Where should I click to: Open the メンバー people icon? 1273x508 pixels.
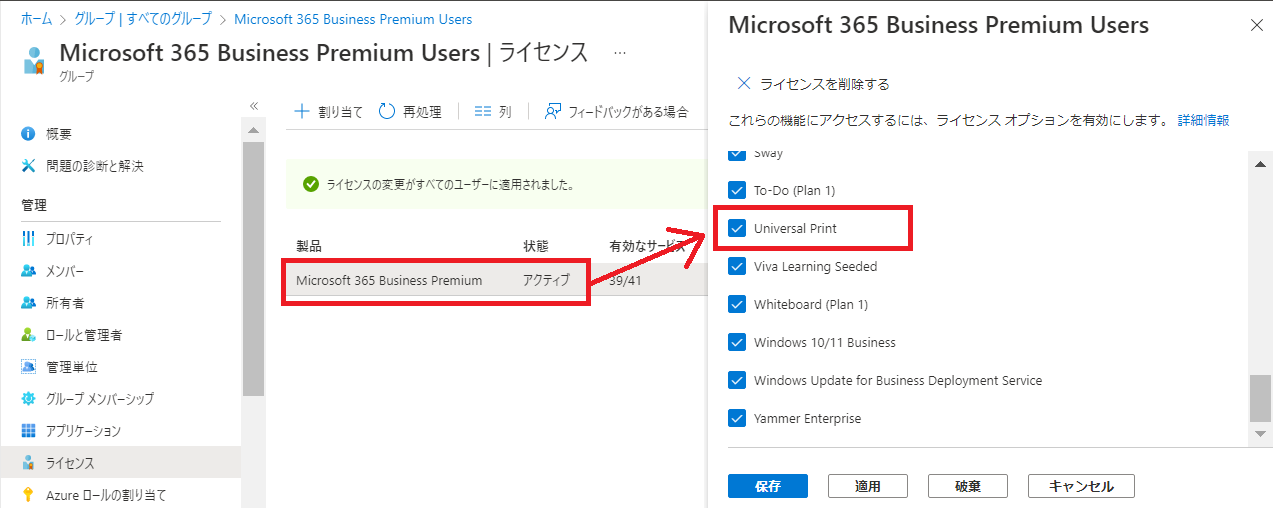point(28,271)
